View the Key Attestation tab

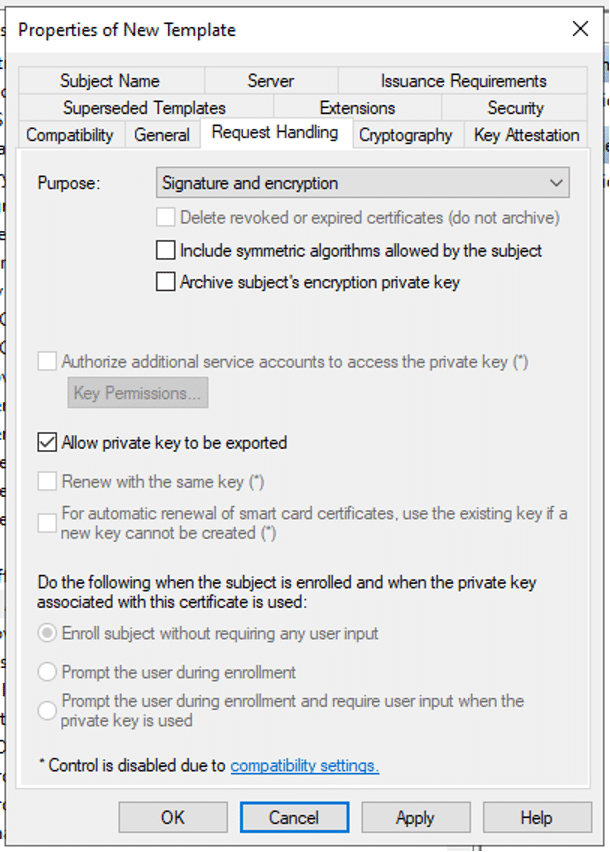tap(526, 135)
